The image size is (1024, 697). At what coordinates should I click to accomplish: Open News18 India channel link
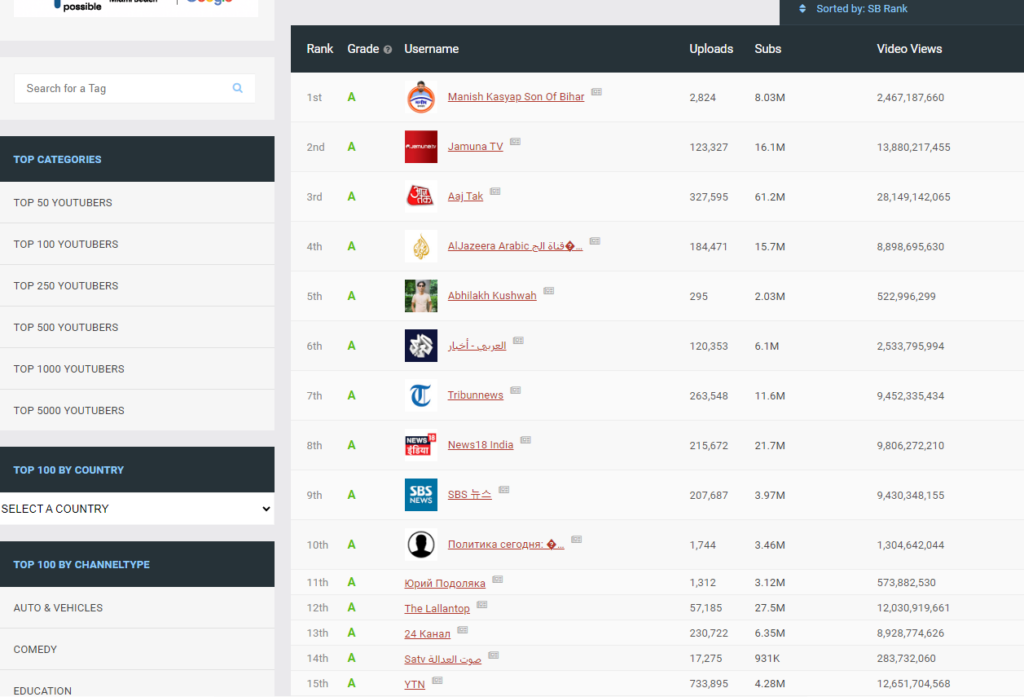pyautogui.click(x=481, y=445)
